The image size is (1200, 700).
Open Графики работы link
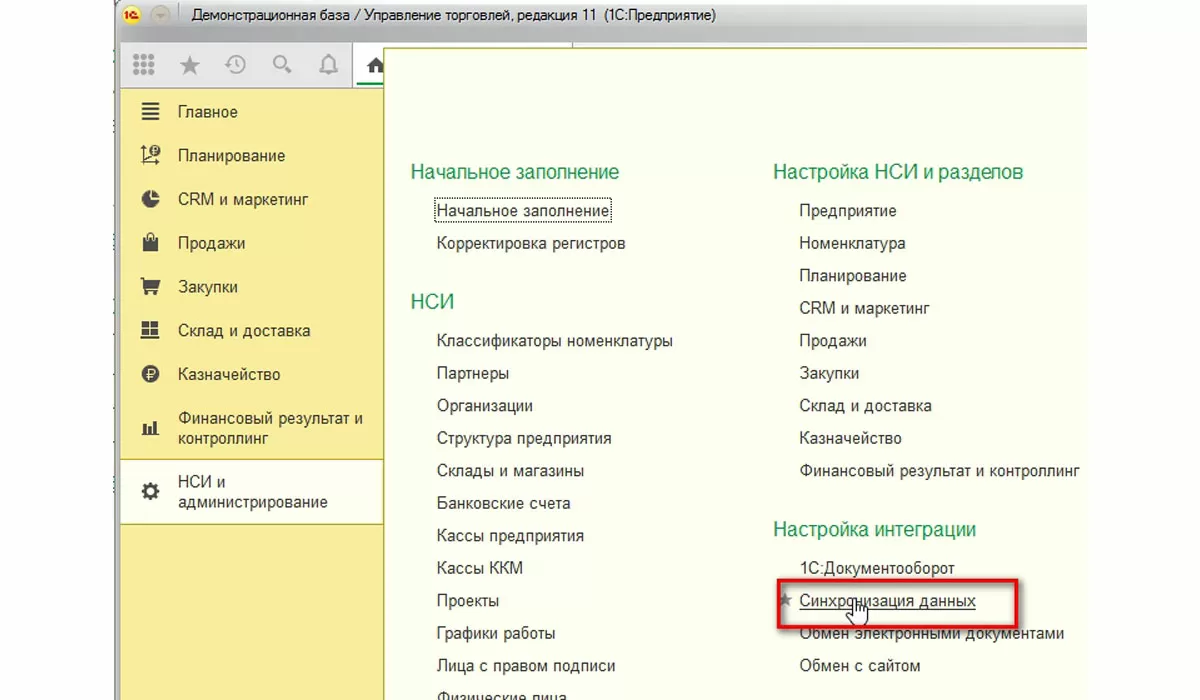point(496,633)
